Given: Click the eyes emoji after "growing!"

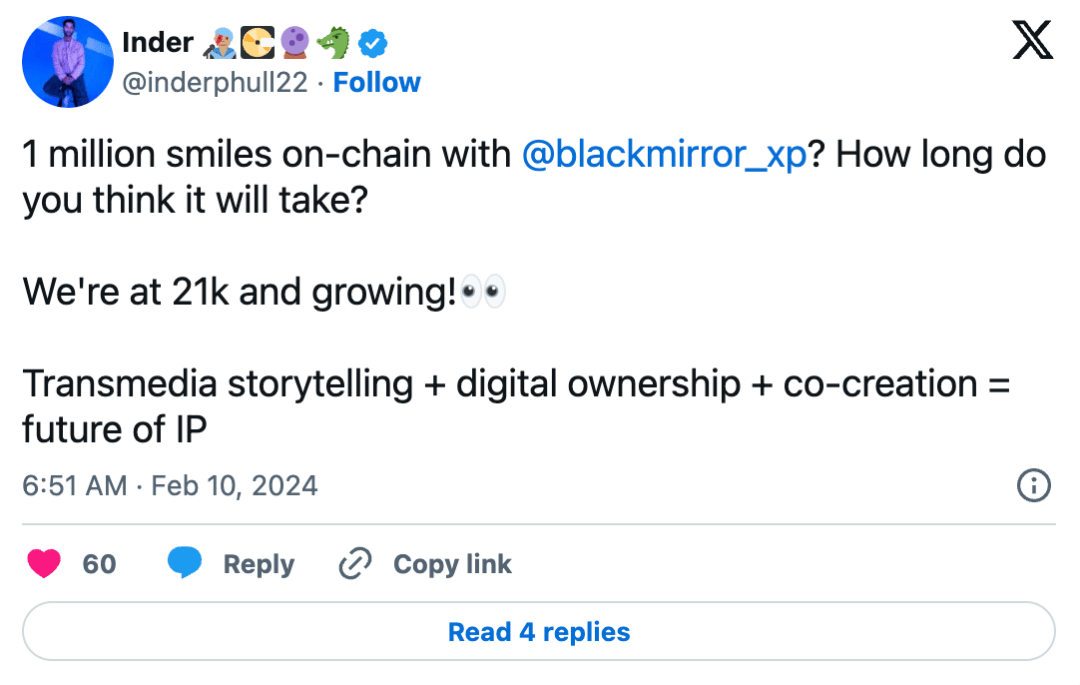Looking at the screenshot, I should pyautogui.click(x=483, y=293).
